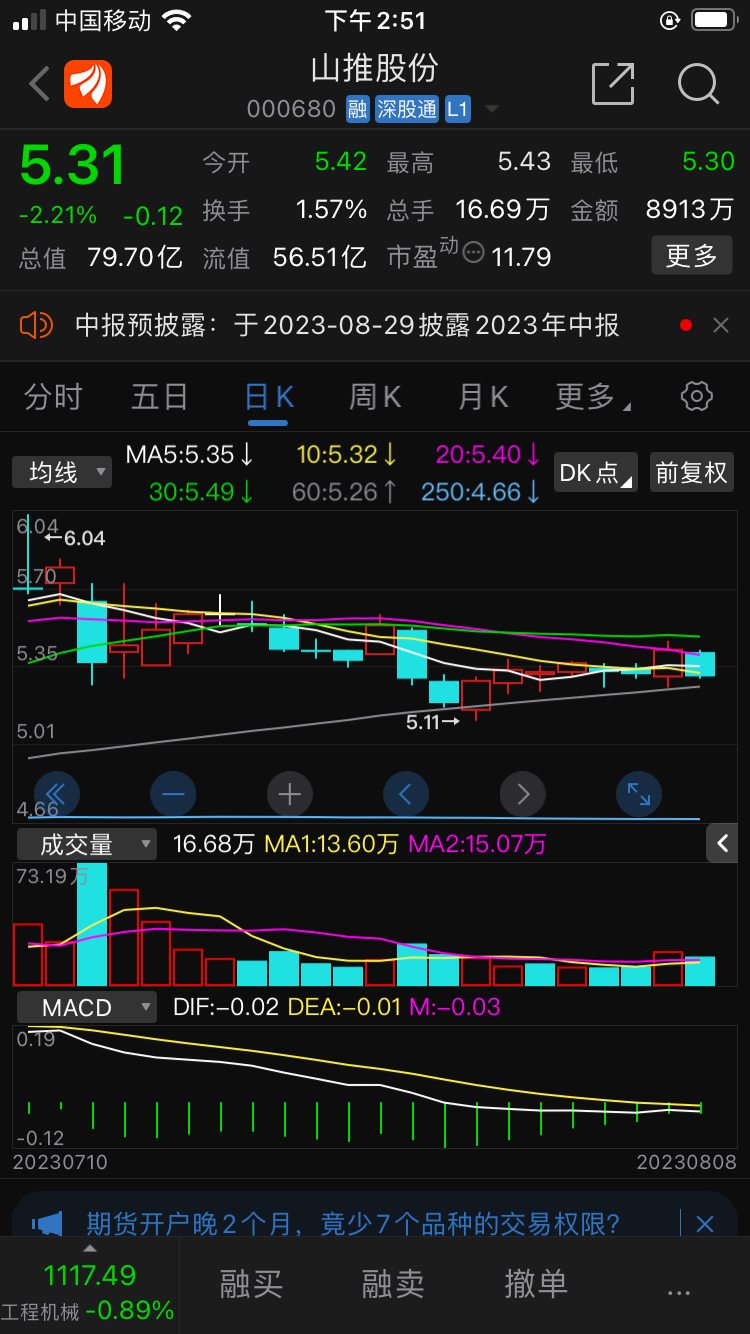
Task: Jump to earliest with double-left arrows
Action: 56,795
